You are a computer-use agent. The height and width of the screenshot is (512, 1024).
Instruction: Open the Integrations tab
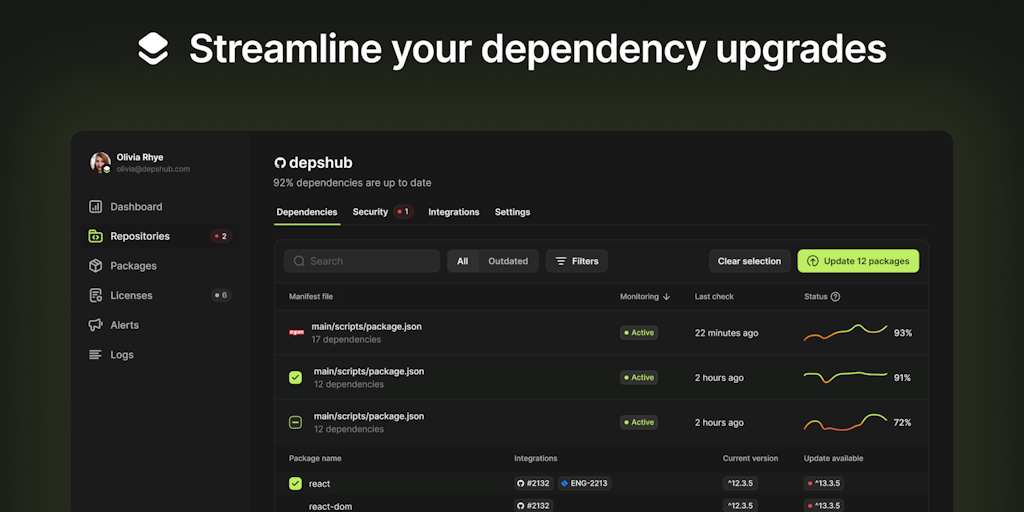pos(453,212)
